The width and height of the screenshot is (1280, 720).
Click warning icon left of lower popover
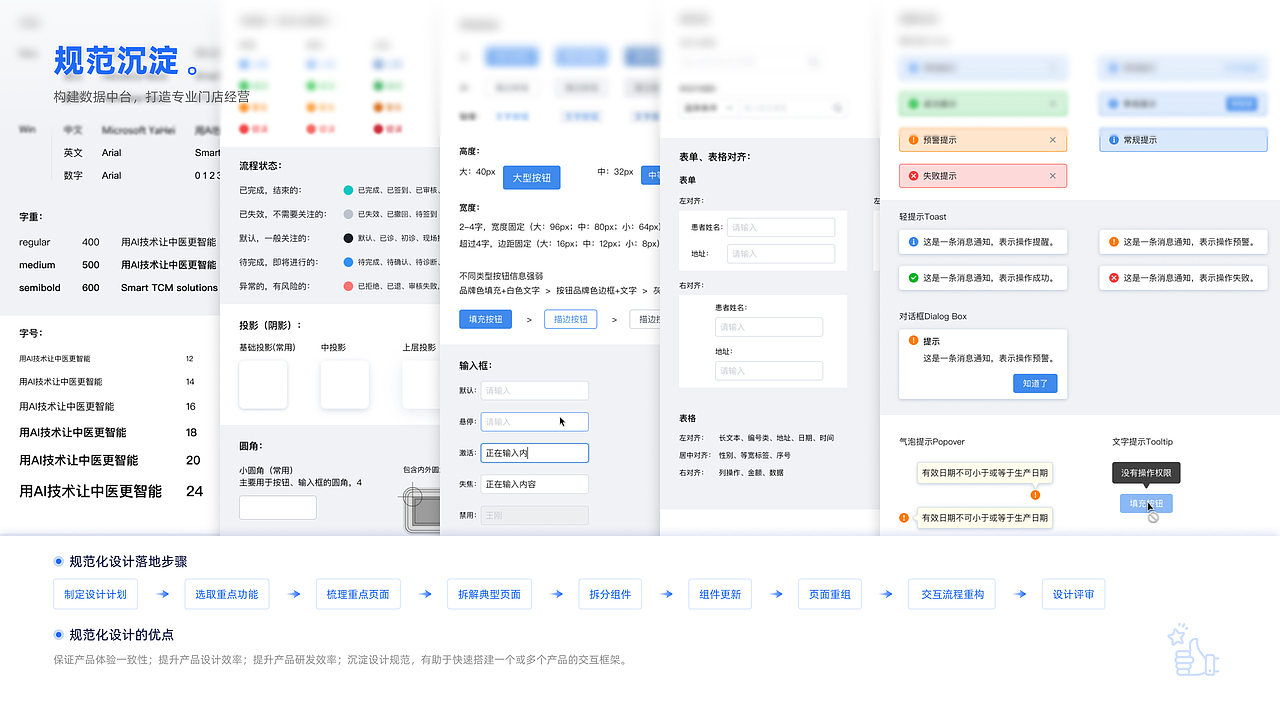[x=904, y=518]
